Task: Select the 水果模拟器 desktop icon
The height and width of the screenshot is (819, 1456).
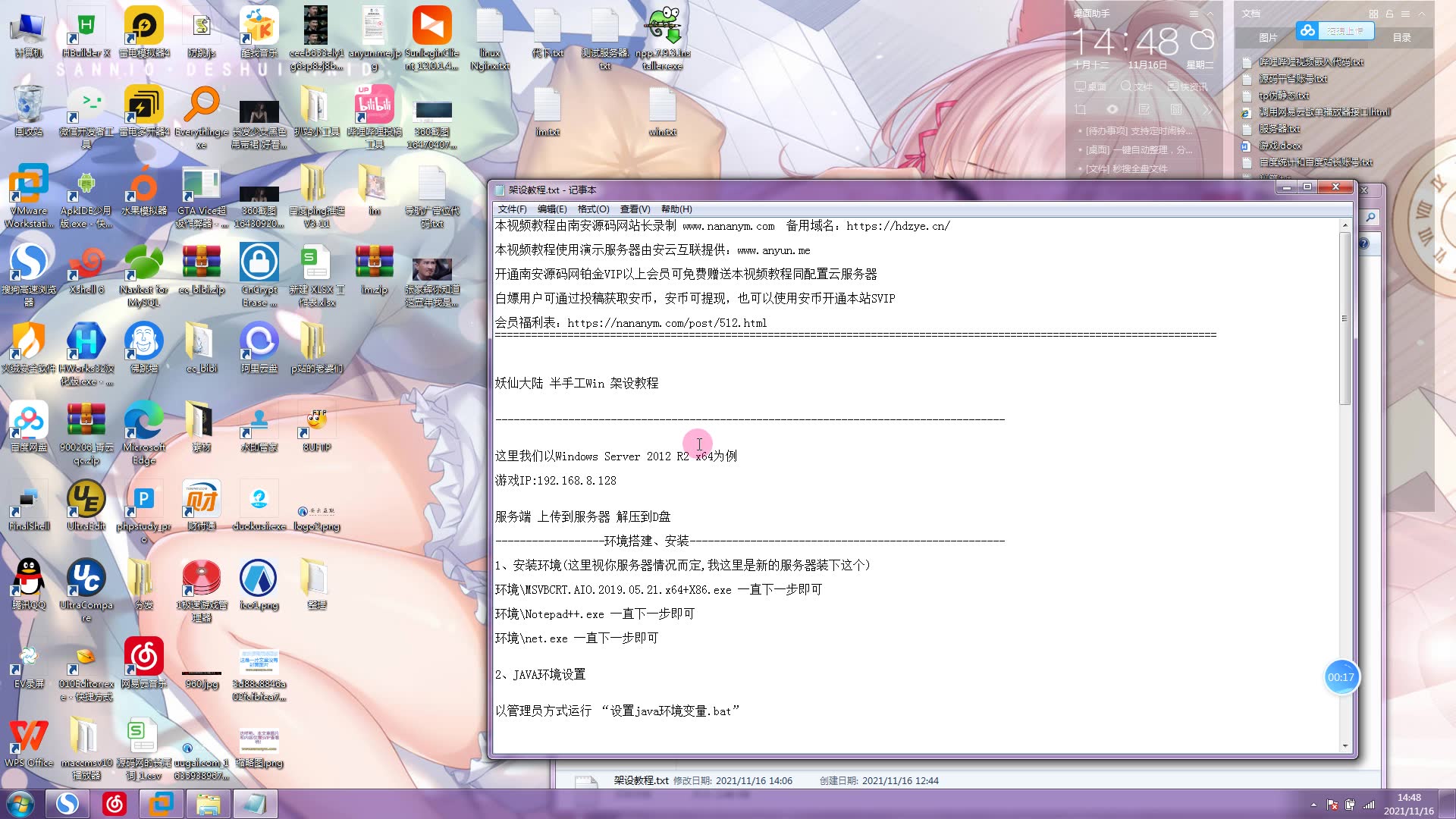Action: tap(144, 190)
